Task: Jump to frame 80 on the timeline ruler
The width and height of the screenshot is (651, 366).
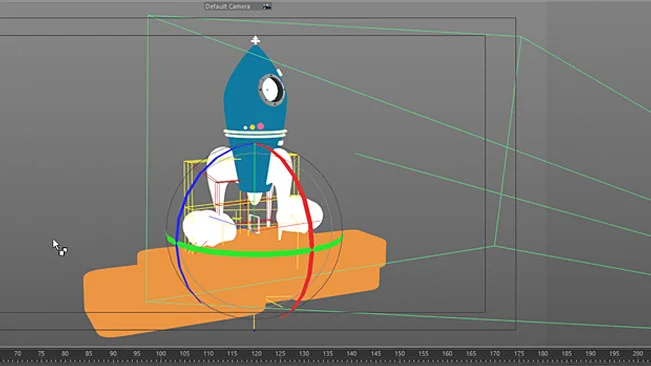Action: pyautogui.click(x=65, y=354)
